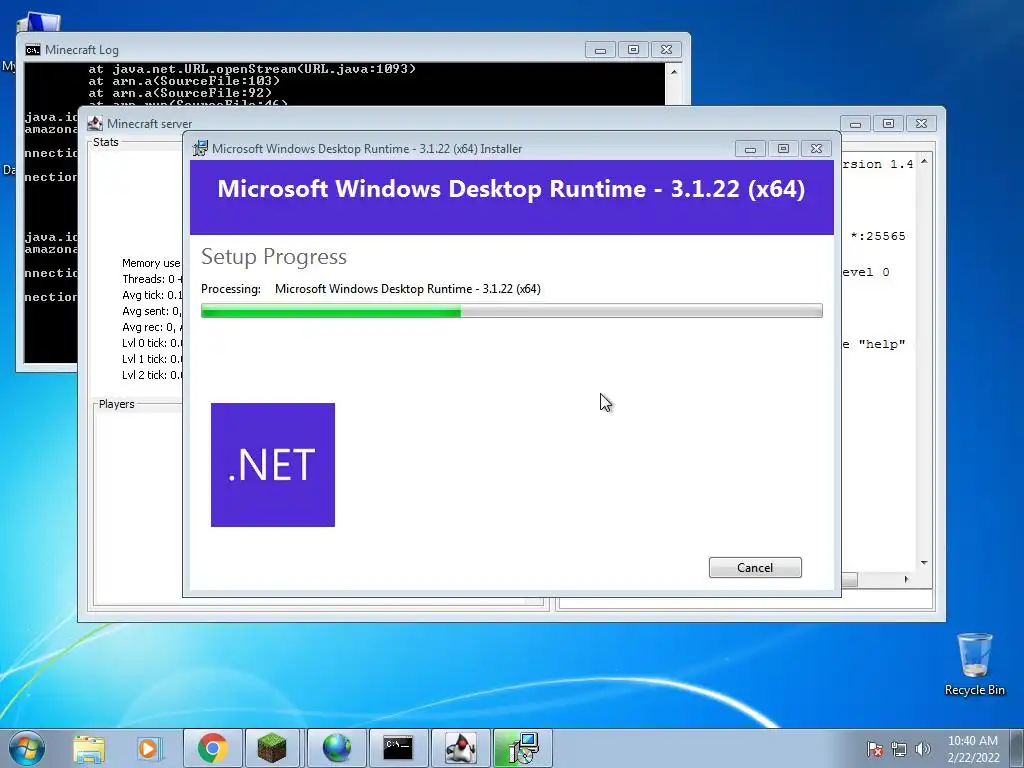The image size is (1024, 768).
Task: Click the "Lvl 2 tick" stat line
Action: tap(152, 375)
